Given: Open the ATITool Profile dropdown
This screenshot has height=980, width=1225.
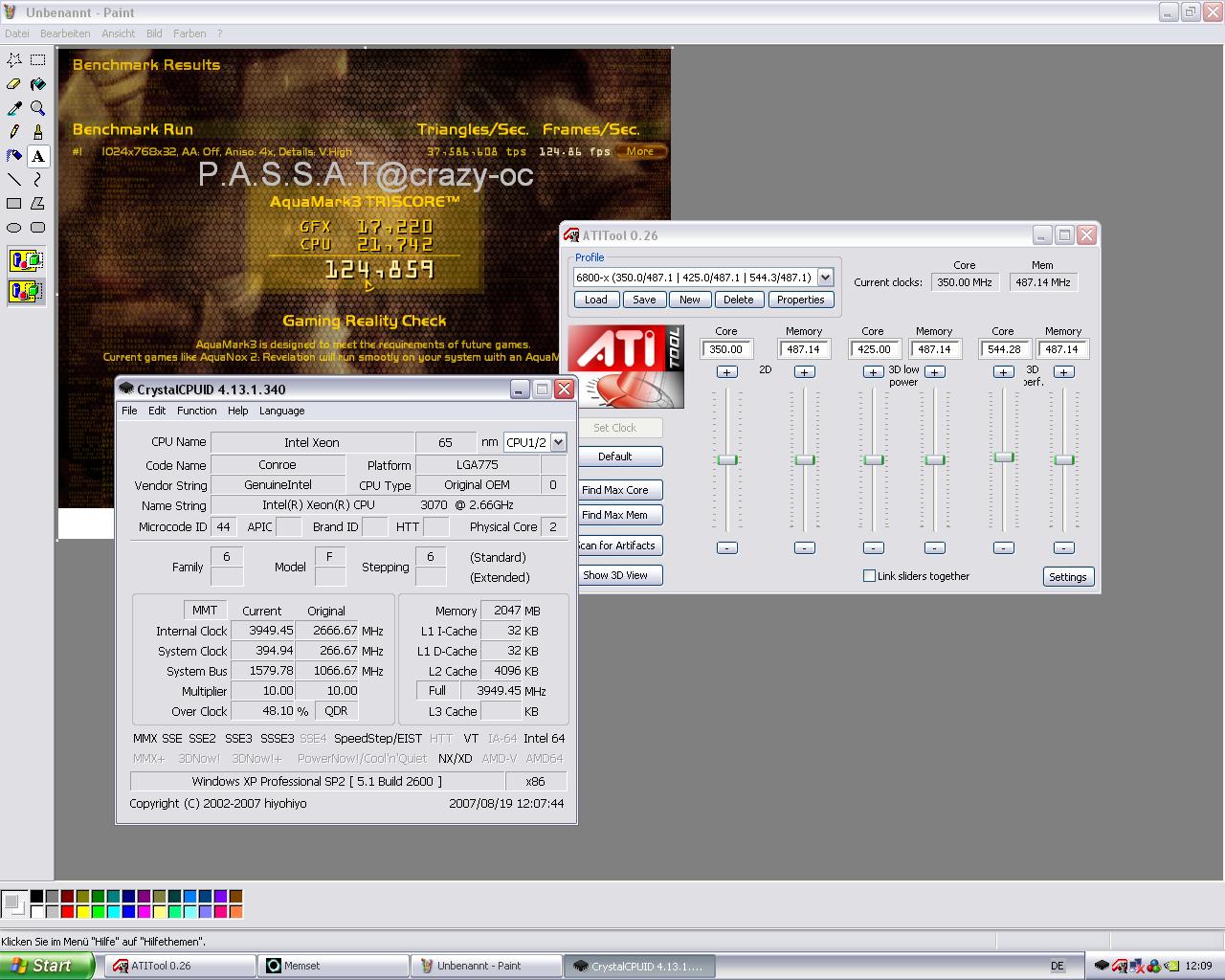Looking at the screenshot, I should pos(825,278).
